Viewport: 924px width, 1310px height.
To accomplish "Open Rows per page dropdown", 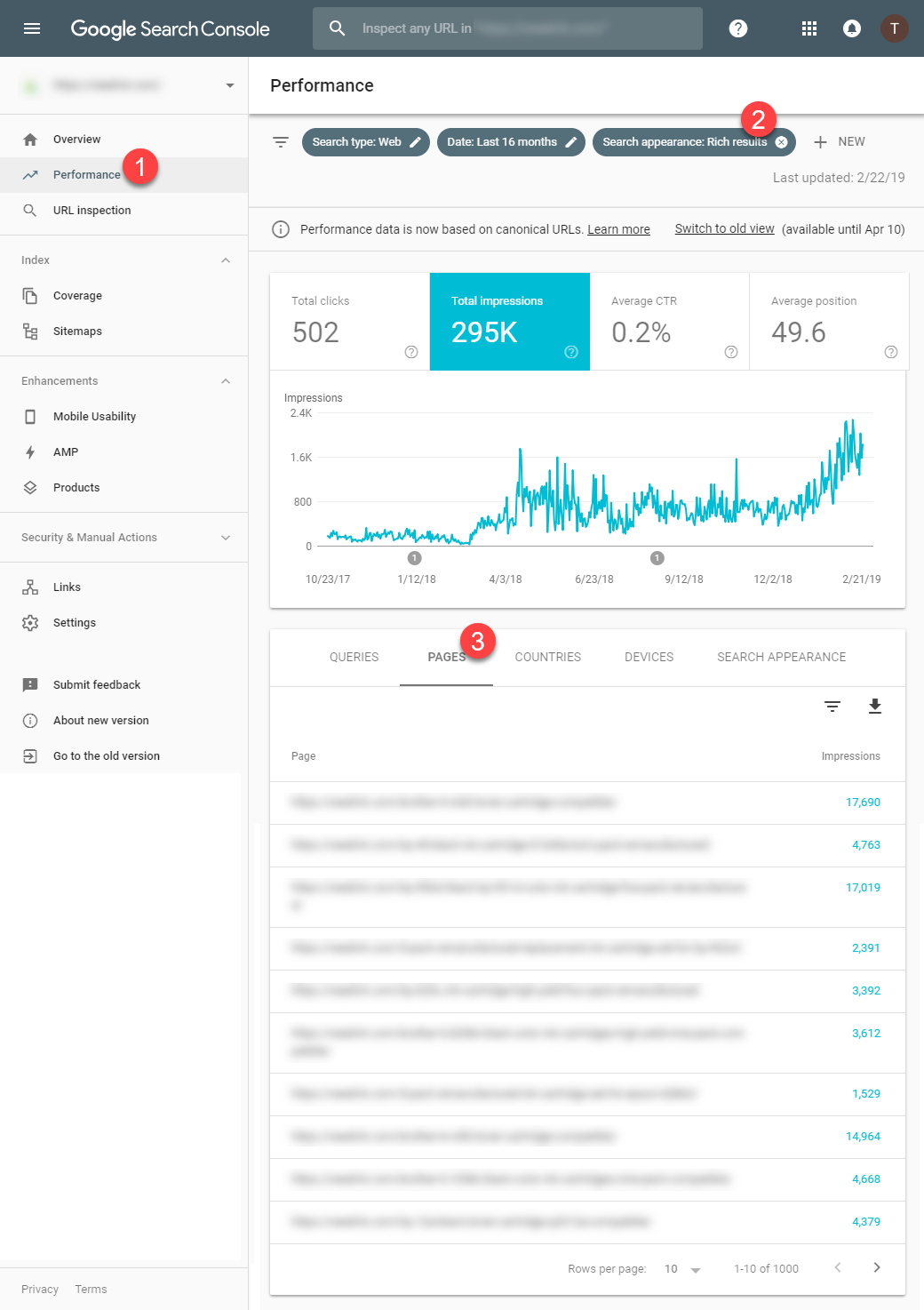I will 682,1269.
